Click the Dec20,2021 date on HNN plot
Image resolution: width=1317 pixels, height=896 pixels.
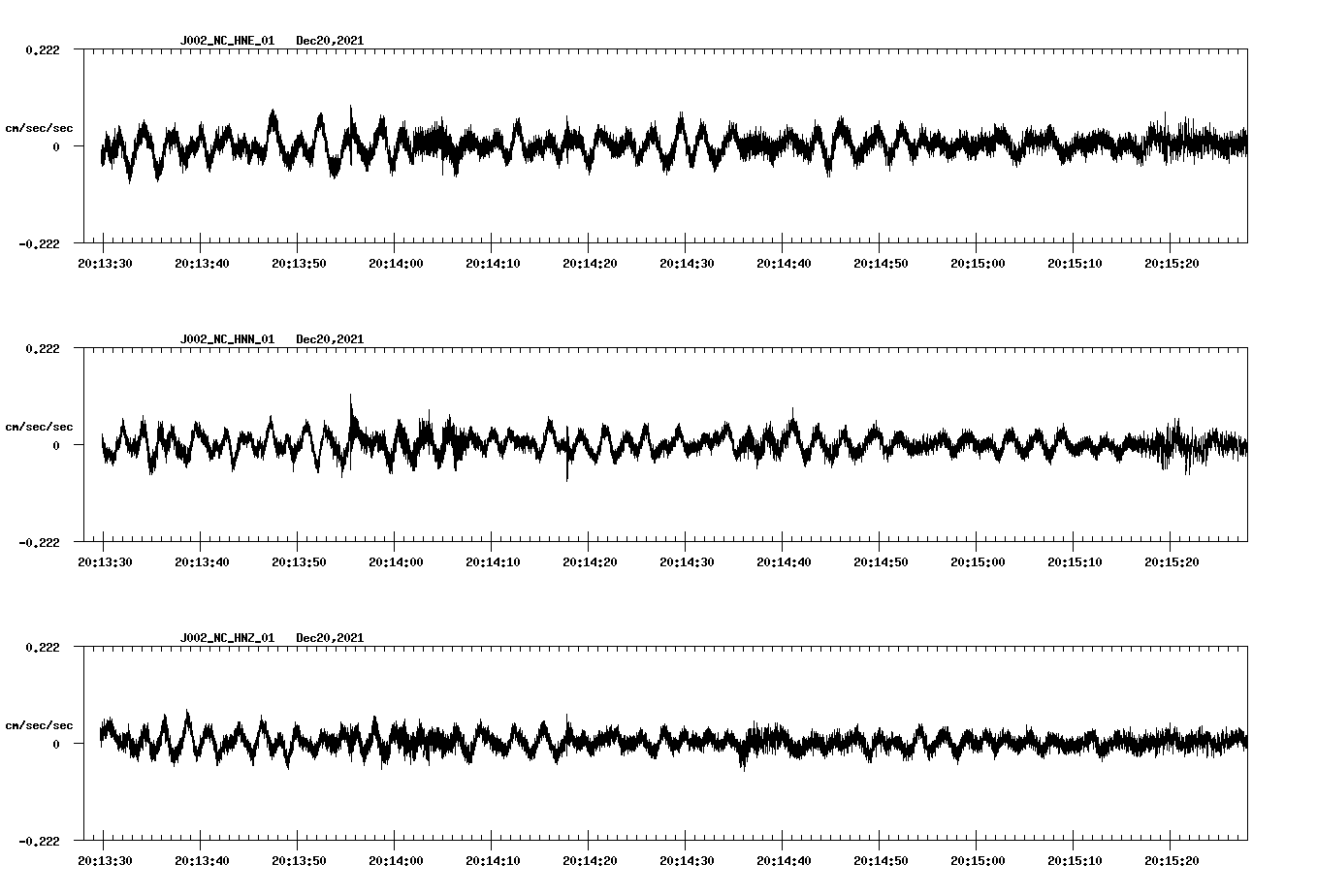coord(330,339)
